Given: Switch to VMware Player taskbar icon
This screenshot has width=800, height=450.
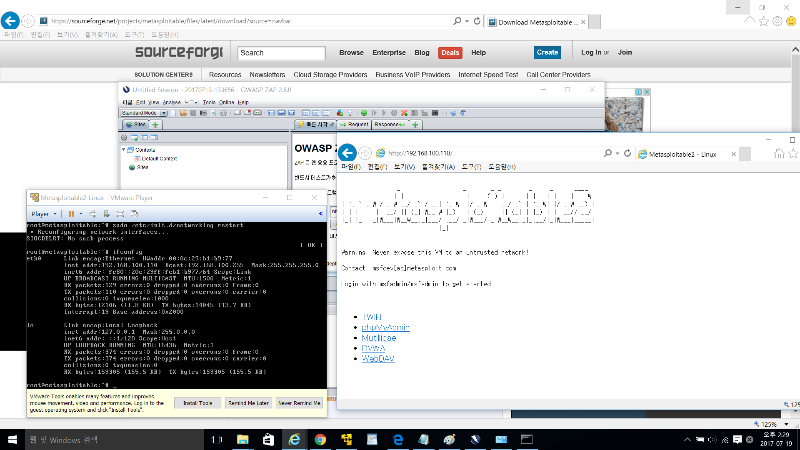Looking at the screenshot, I should 346,439.
